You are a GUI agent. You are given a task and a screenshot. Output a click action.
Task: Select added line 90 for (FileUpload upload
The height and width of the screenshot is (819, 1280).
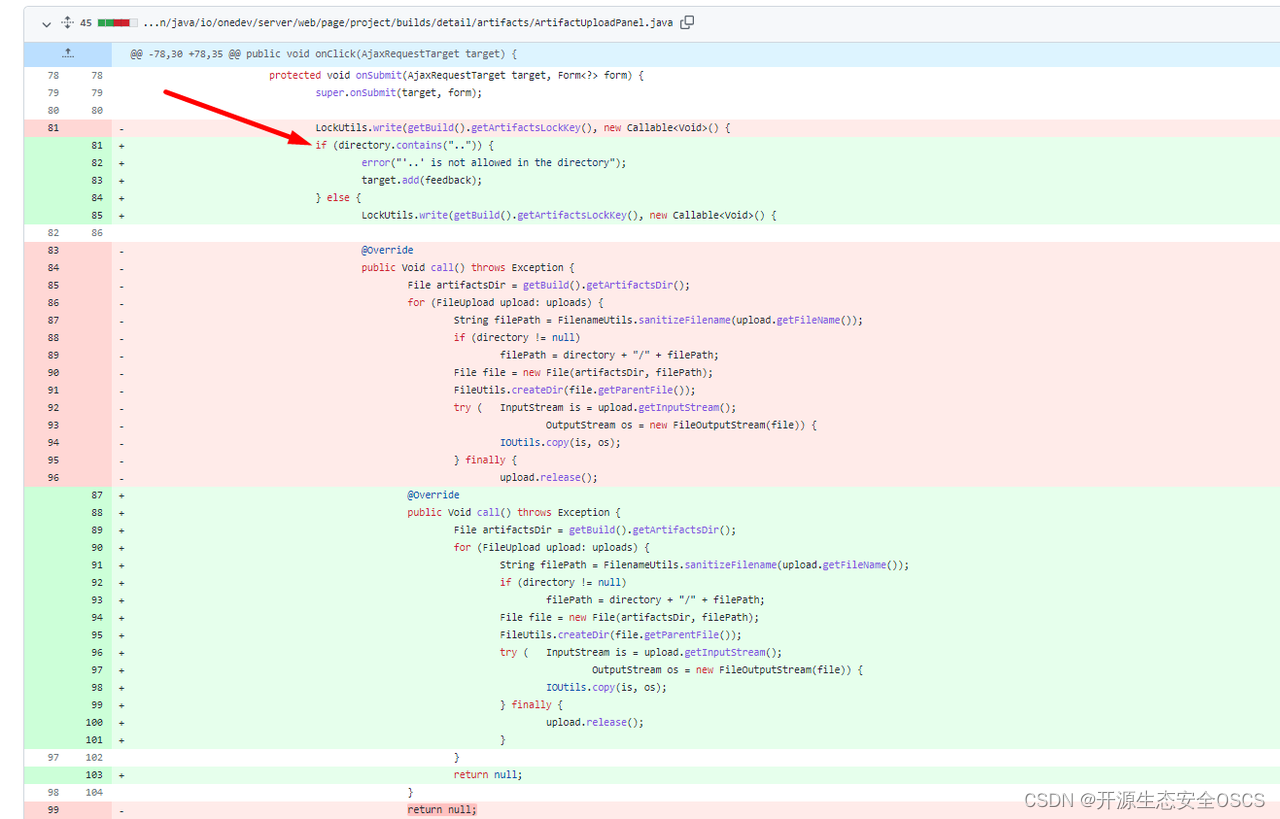552,548
